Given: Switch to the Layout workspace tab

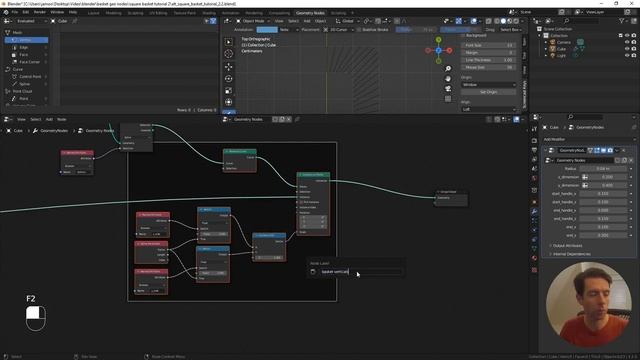Looking at the screenshot, I should click(x=93, y=13).
